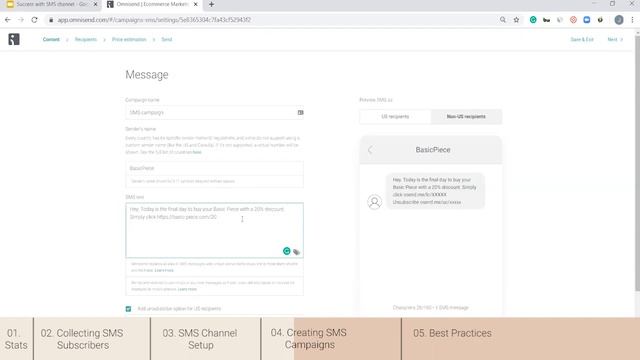Go to the Content step
The height and width of the screenshot is (360, 640).
tap(51, 40)
